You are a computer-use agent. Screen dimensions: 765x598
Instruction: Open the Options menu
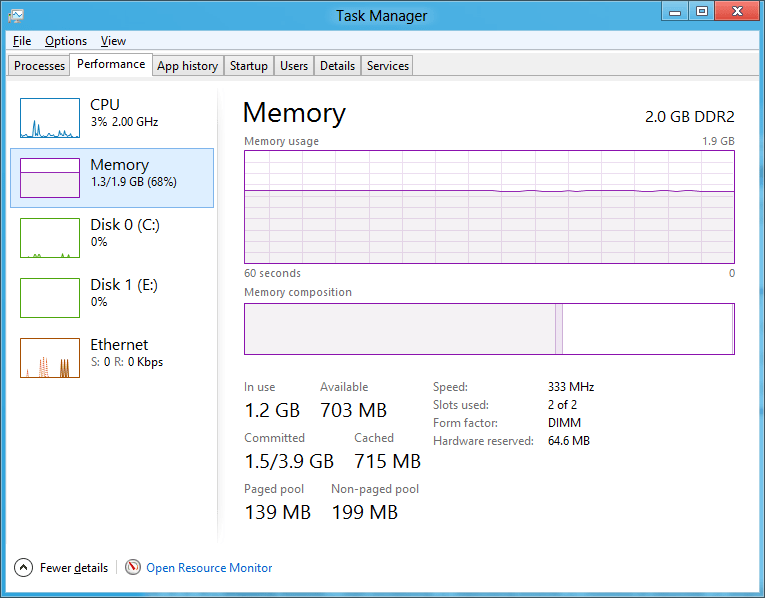[66, 41]
